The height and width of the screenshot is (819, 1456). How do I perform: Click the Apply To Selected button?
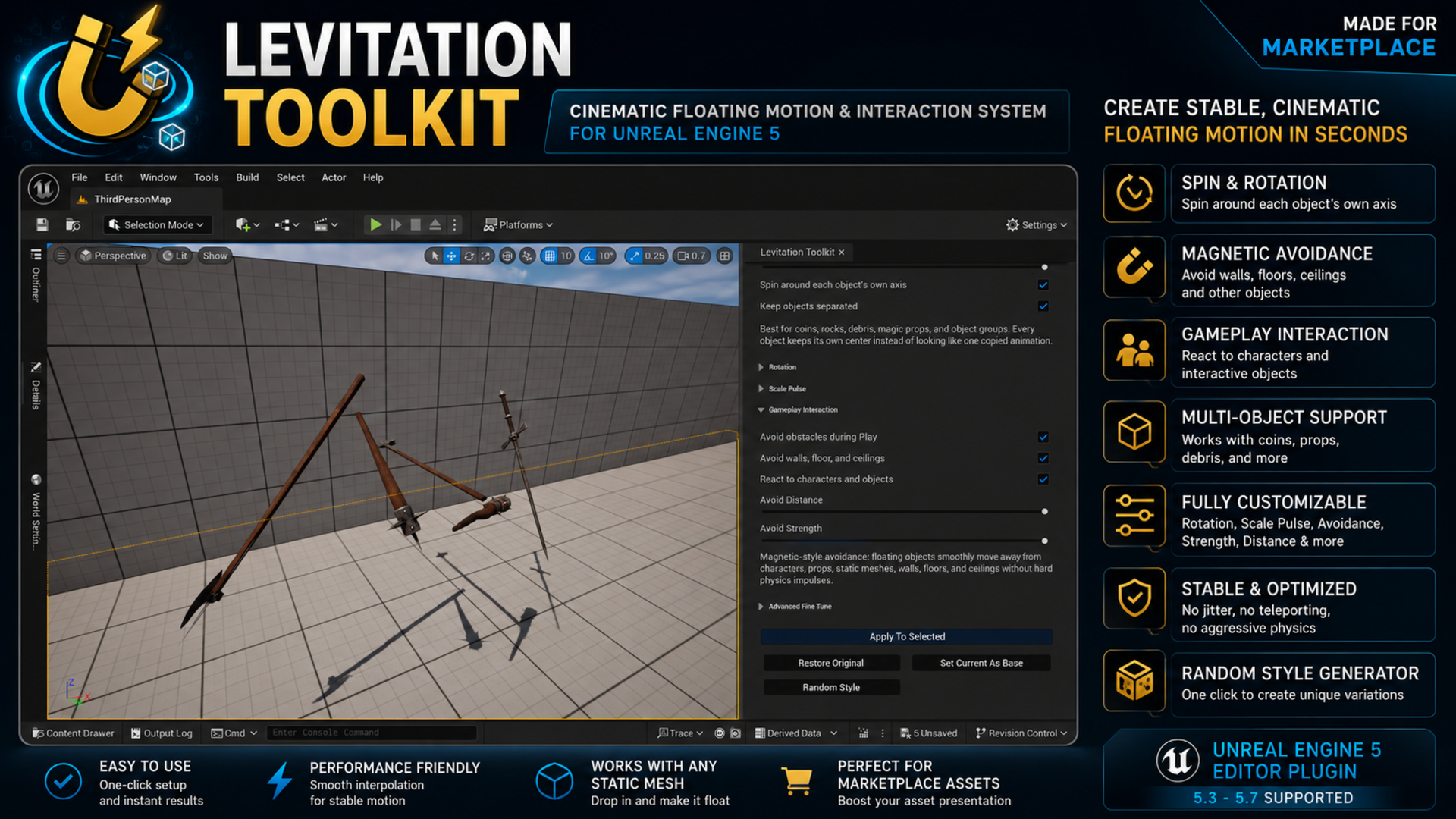pos(906,636)
